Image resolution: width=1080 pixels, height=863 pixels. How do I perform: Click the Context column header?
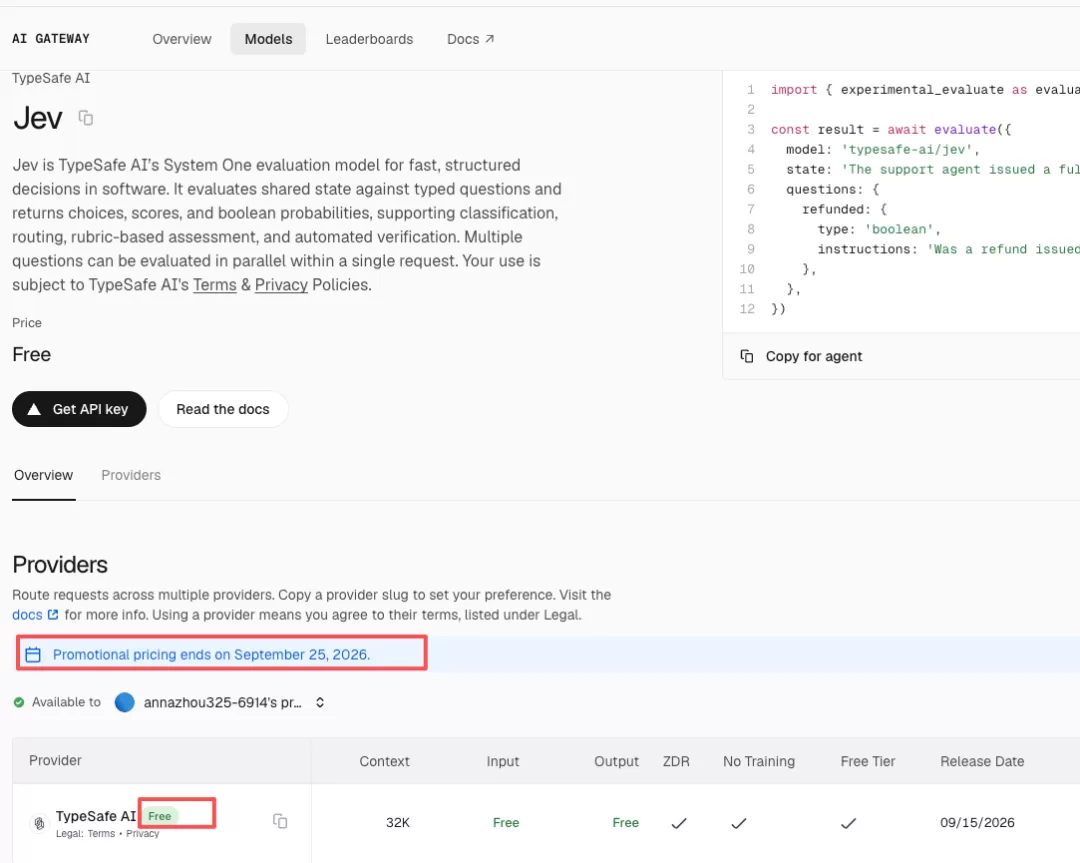tap(384, 761)
